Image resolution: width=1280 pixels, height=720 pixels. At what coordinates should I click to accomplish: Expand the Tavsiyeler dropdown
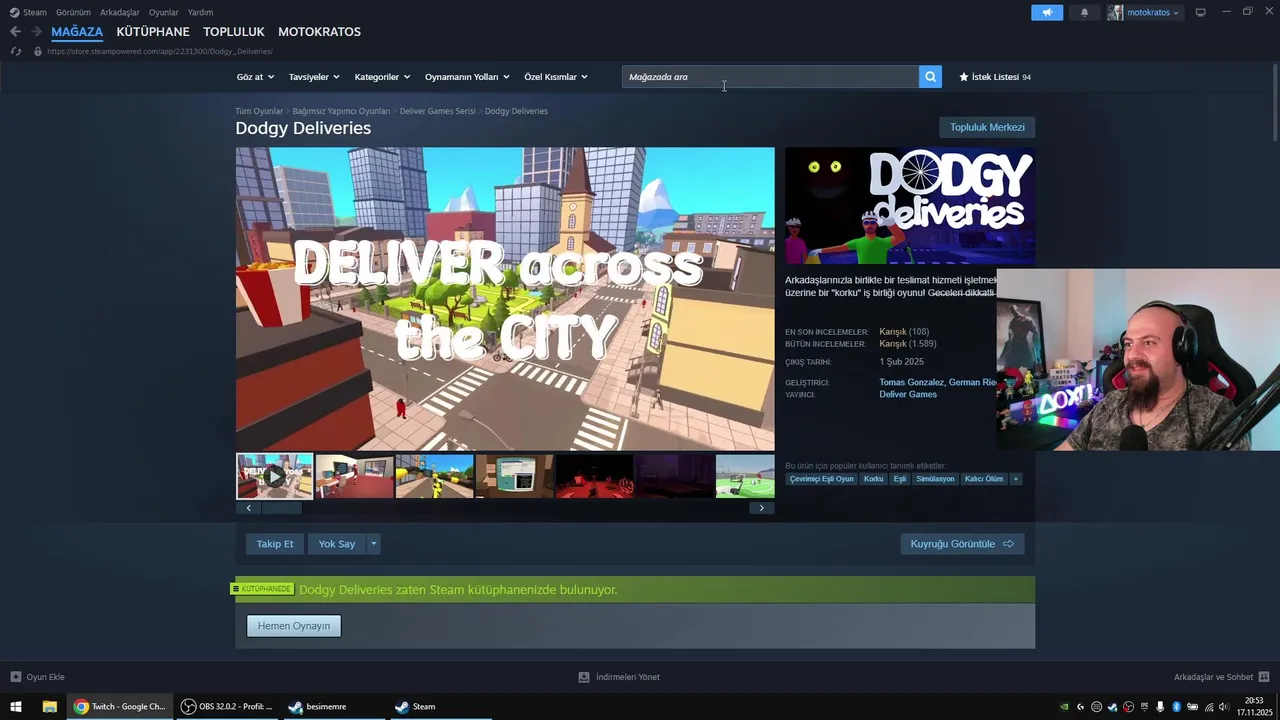[x=314, y=77]
